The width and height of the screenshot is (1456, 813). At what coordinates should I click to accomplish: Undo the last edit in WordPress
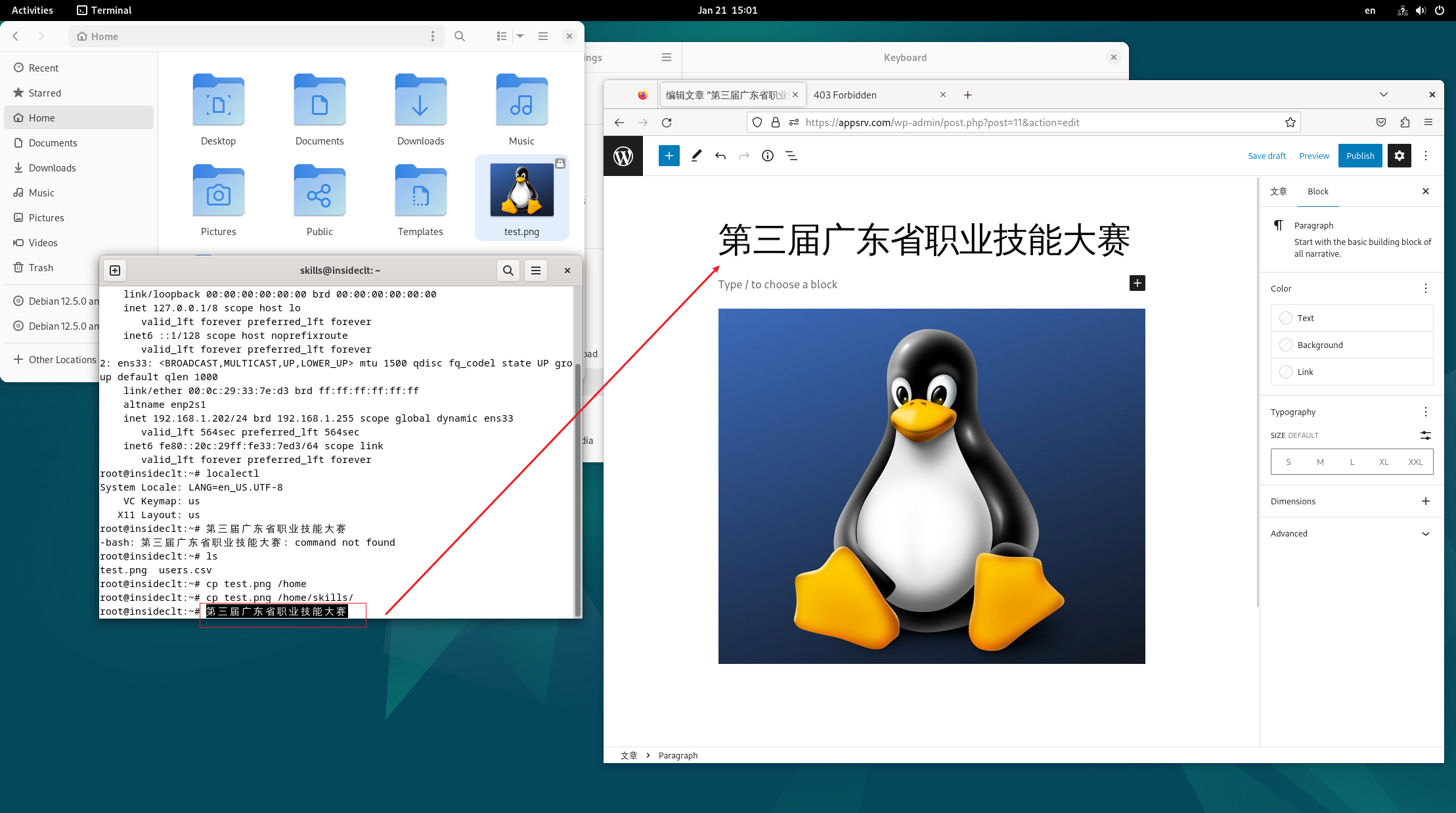[720, 156]
